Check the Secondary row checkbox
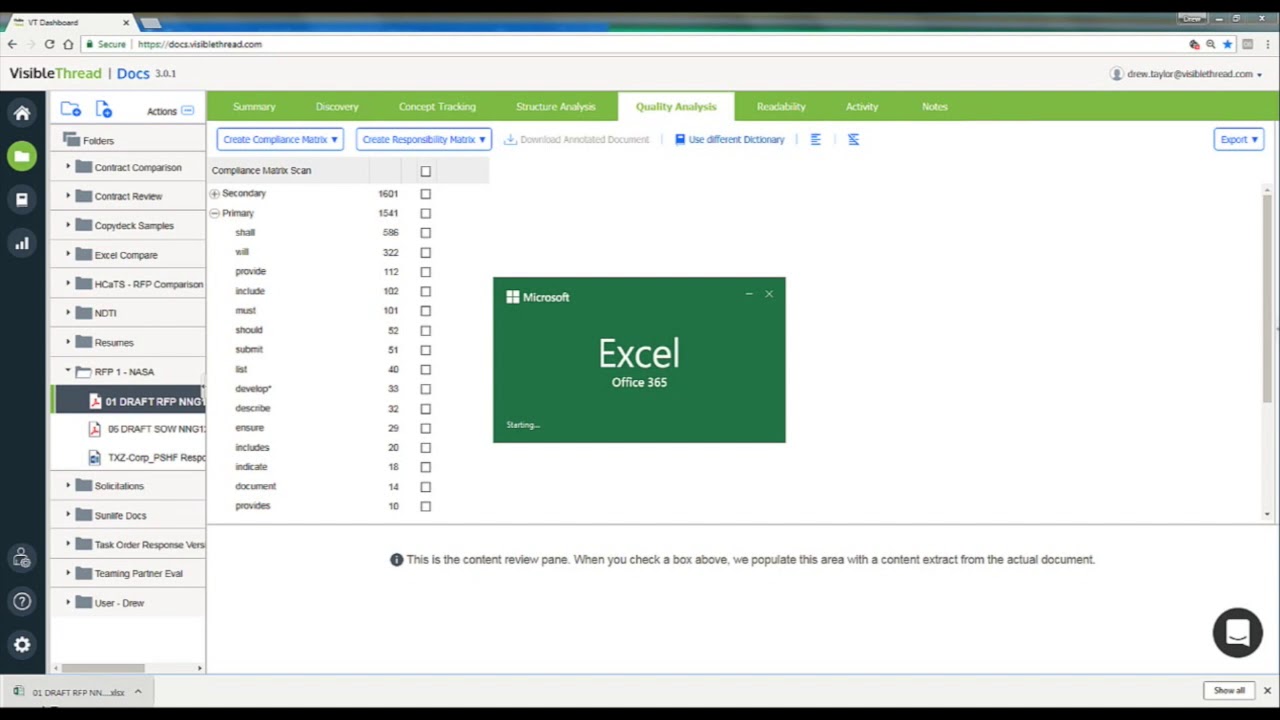 (426, 194)
